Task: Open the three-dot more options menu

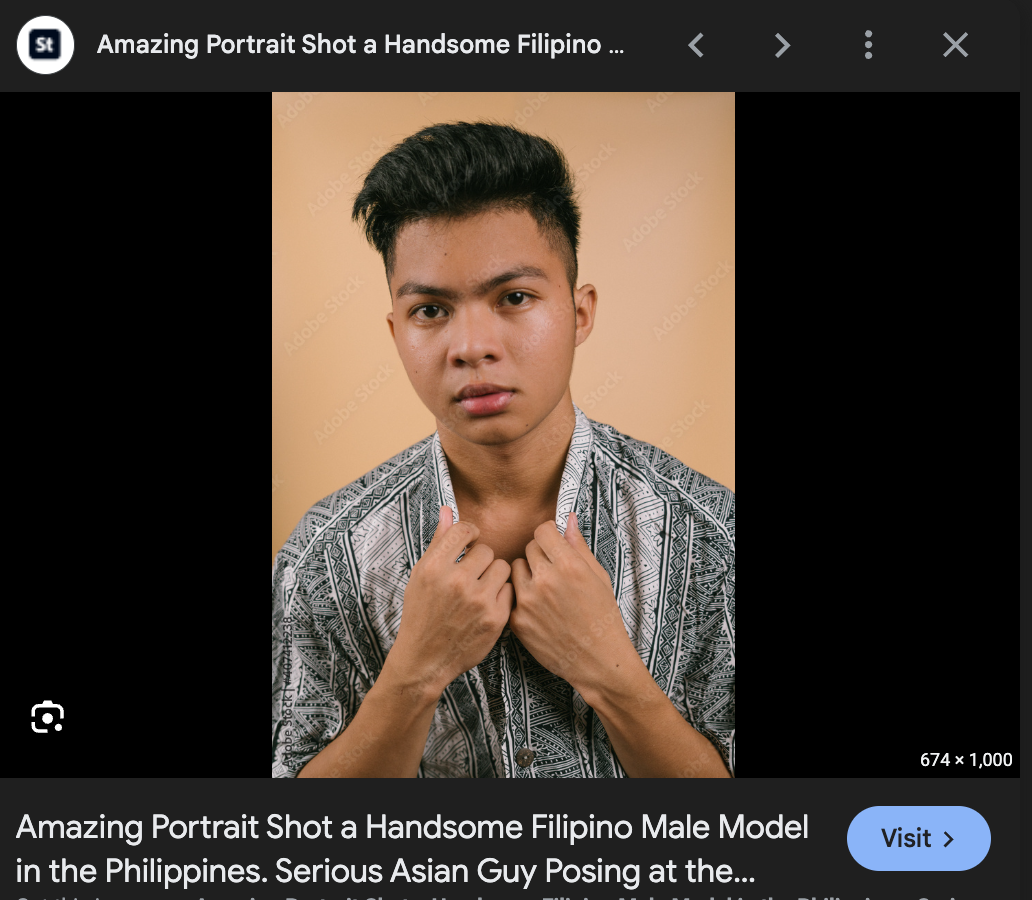Action: click(x=868, y=45)
